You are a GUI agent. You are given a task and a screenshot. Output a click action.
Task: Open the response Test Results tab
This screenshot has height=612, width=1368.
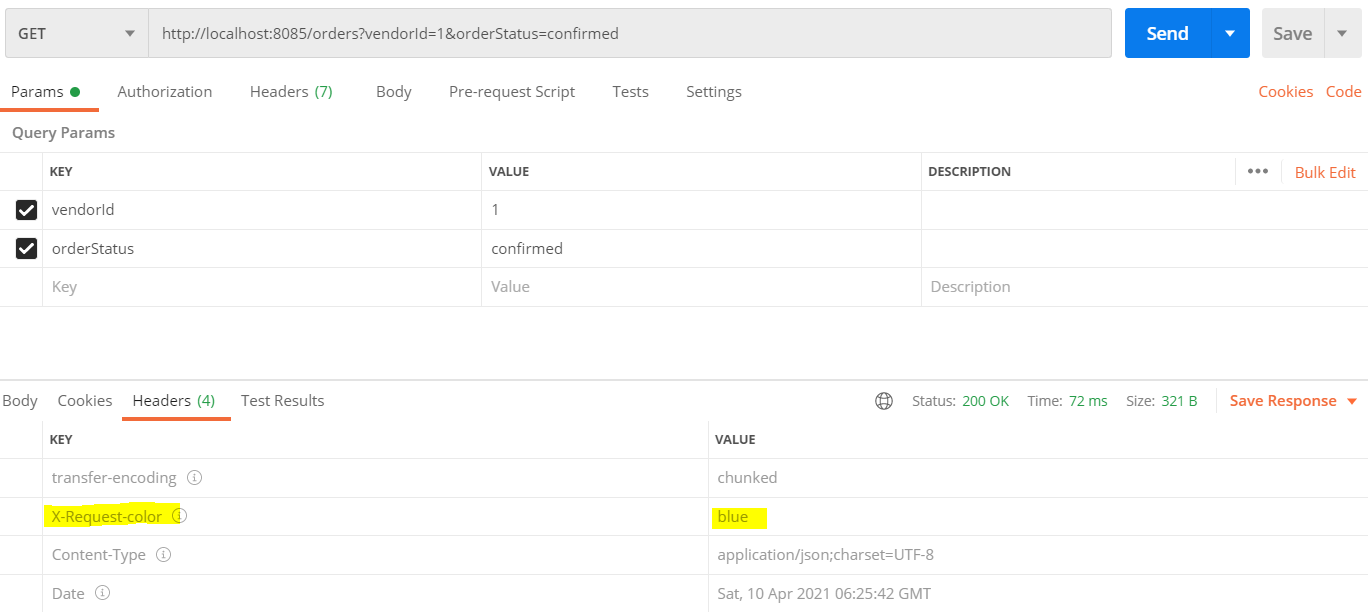coord(282,400)
